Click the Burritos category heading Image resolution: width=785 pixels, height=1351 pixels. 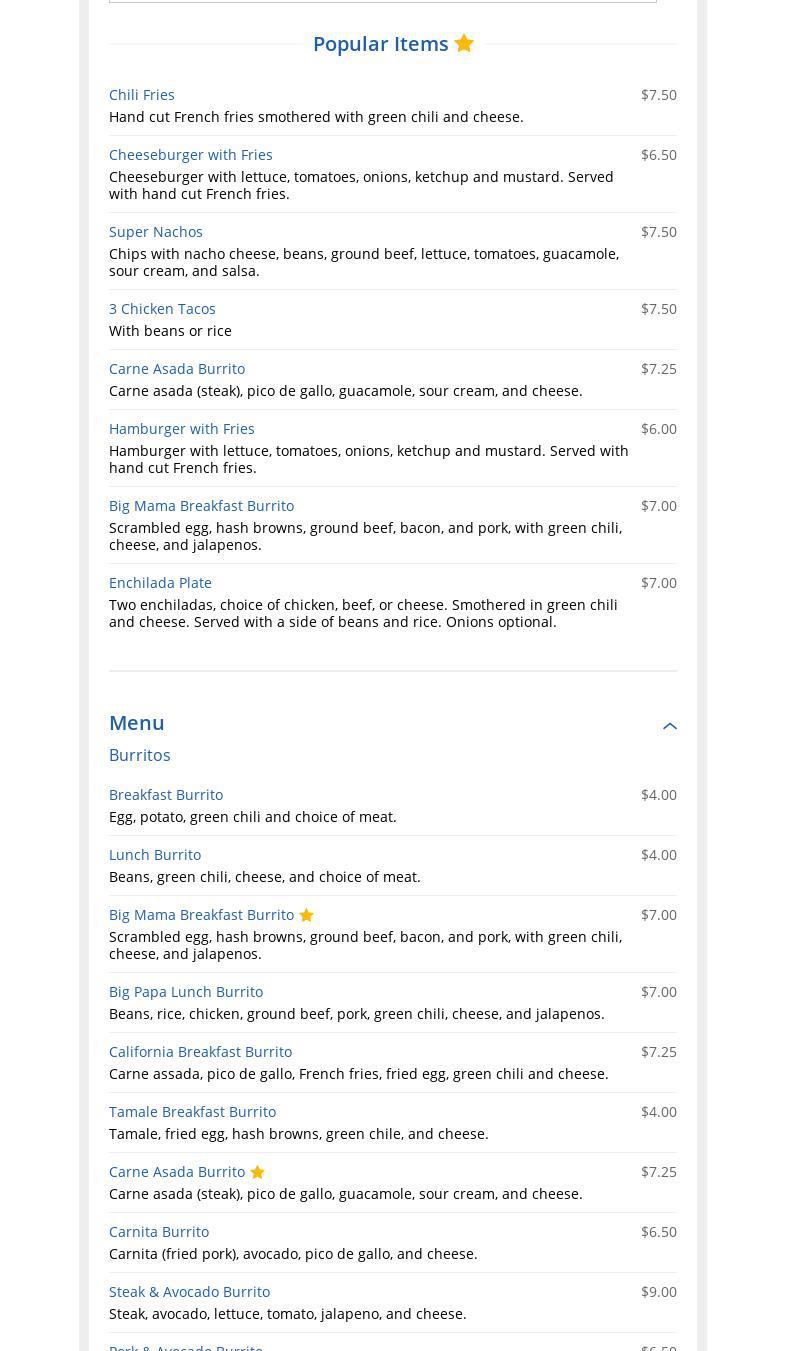[140, 755]
